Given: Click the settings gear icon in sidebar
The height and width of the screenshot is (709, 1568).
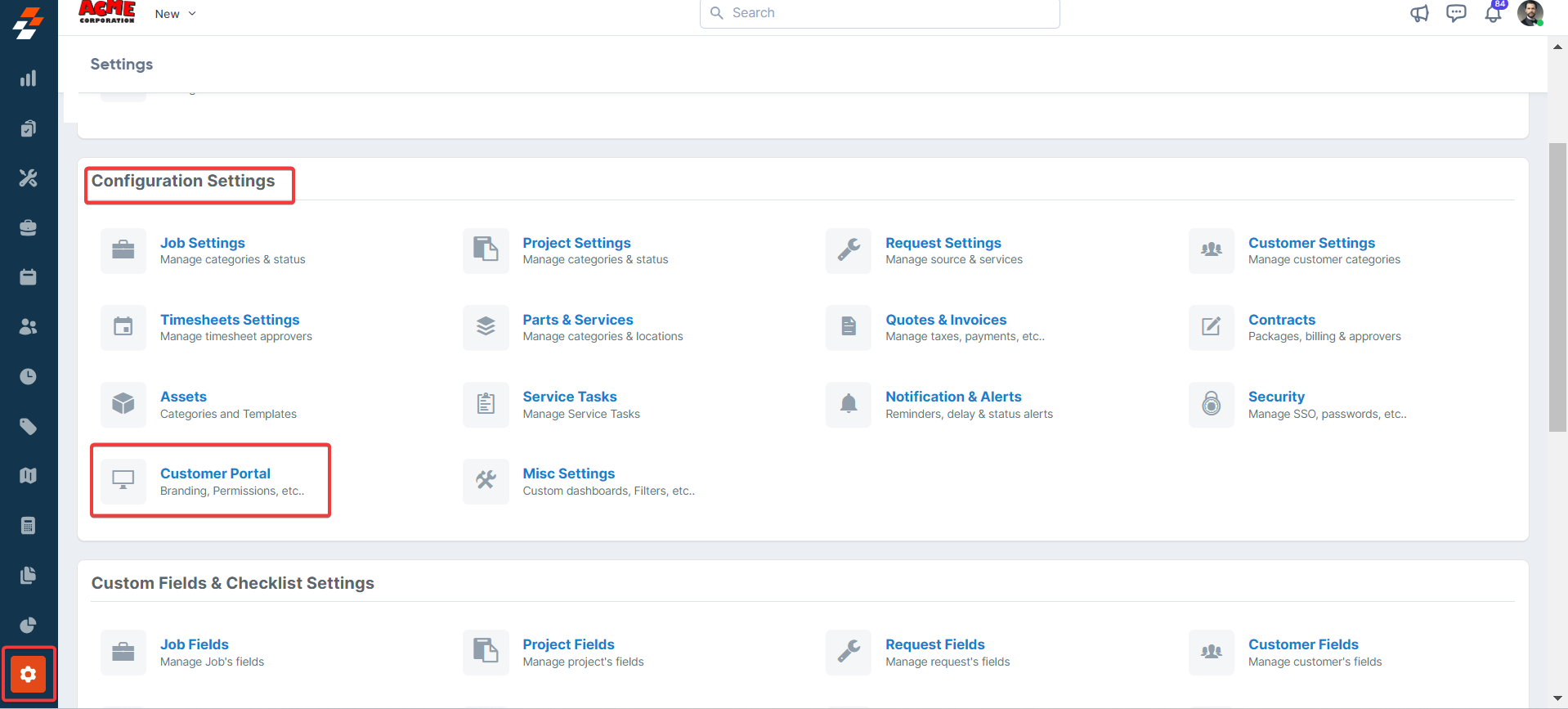Looking at the screenshot, I should 29,674.
